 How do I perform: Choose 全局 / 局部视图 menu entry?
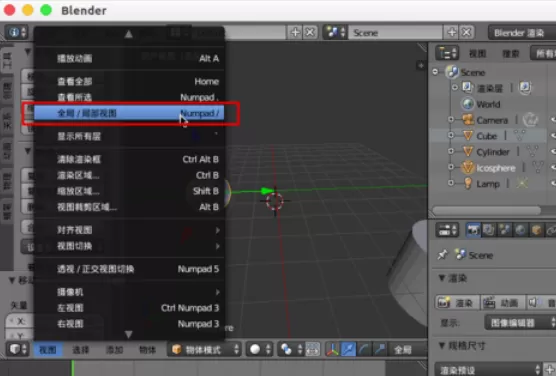pos(130,113)
